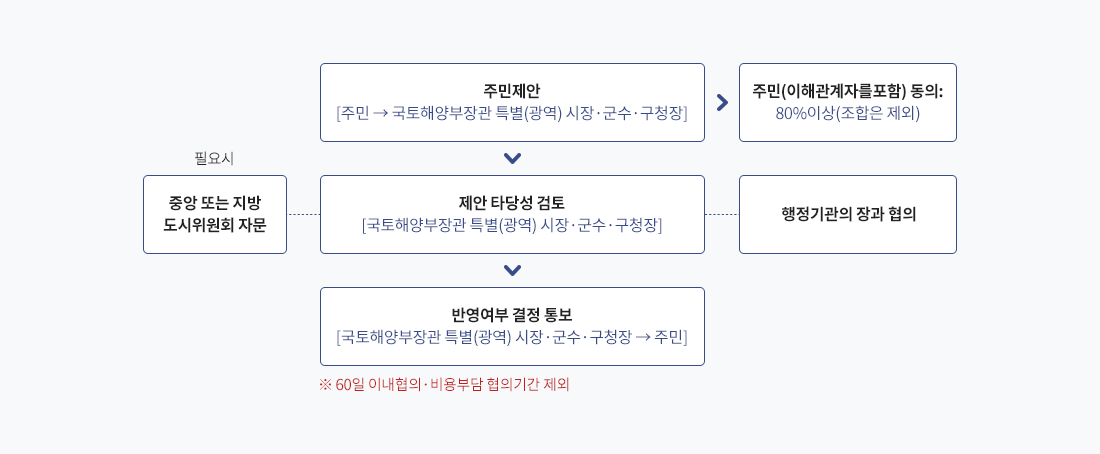Click the bracketed subtitle under 반영여부 결정 통보

tap(512, 338)
